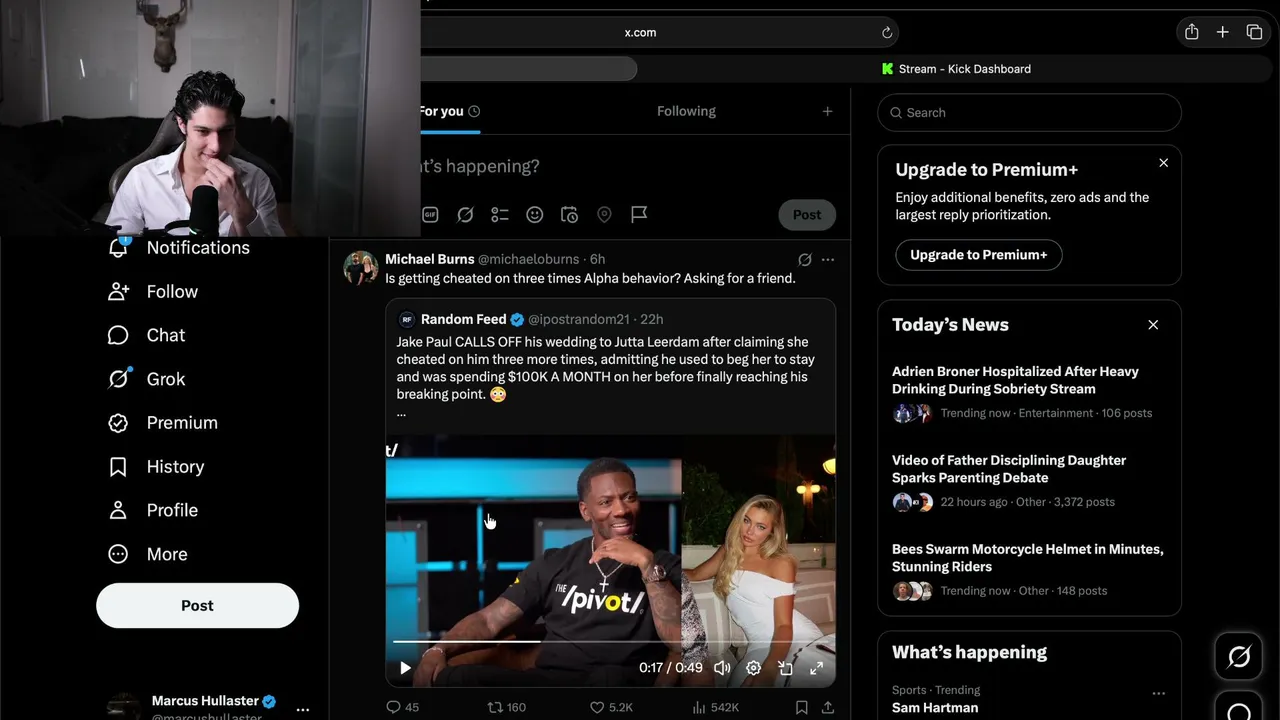Open the emoji picker in composer
This screenshot has width=1280, height=720.
(x=535, y=215)
